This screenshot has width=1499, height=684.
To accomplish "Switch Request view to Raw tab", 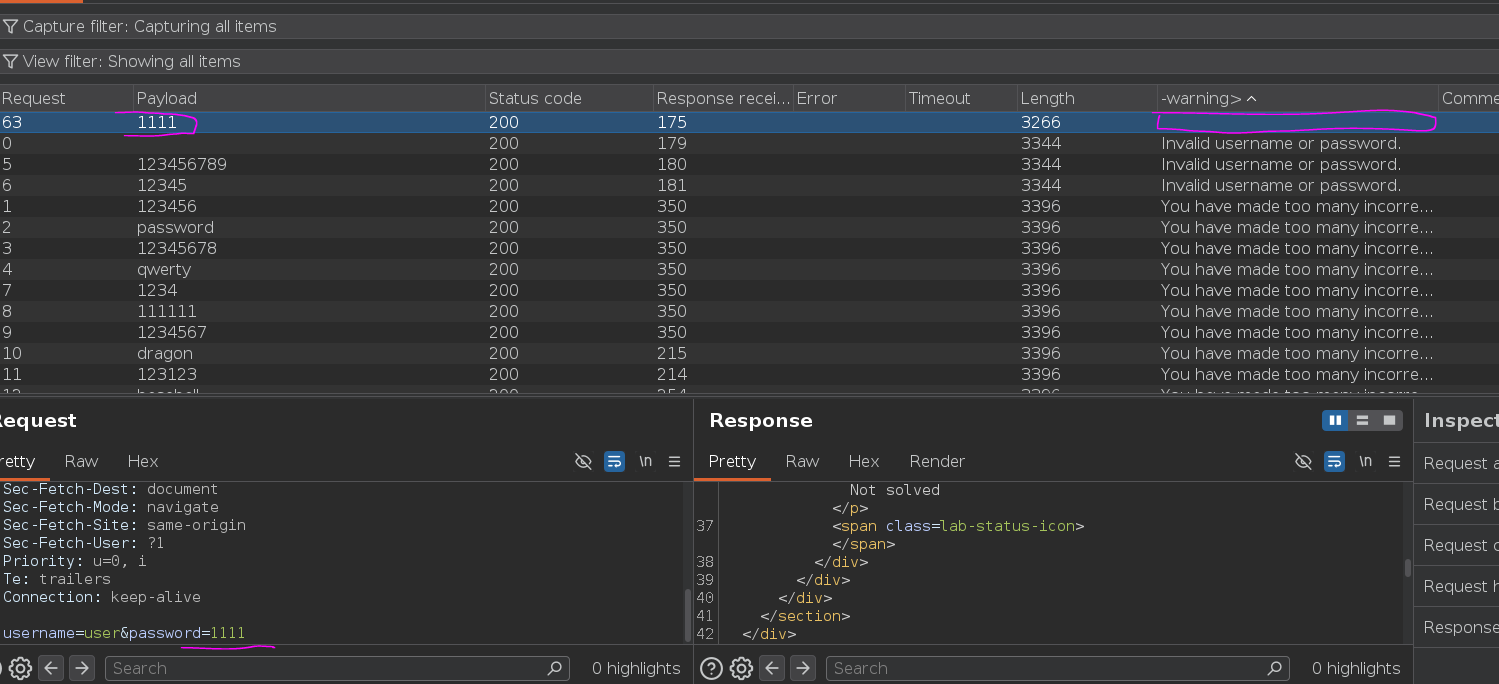I will click(81, 461).
